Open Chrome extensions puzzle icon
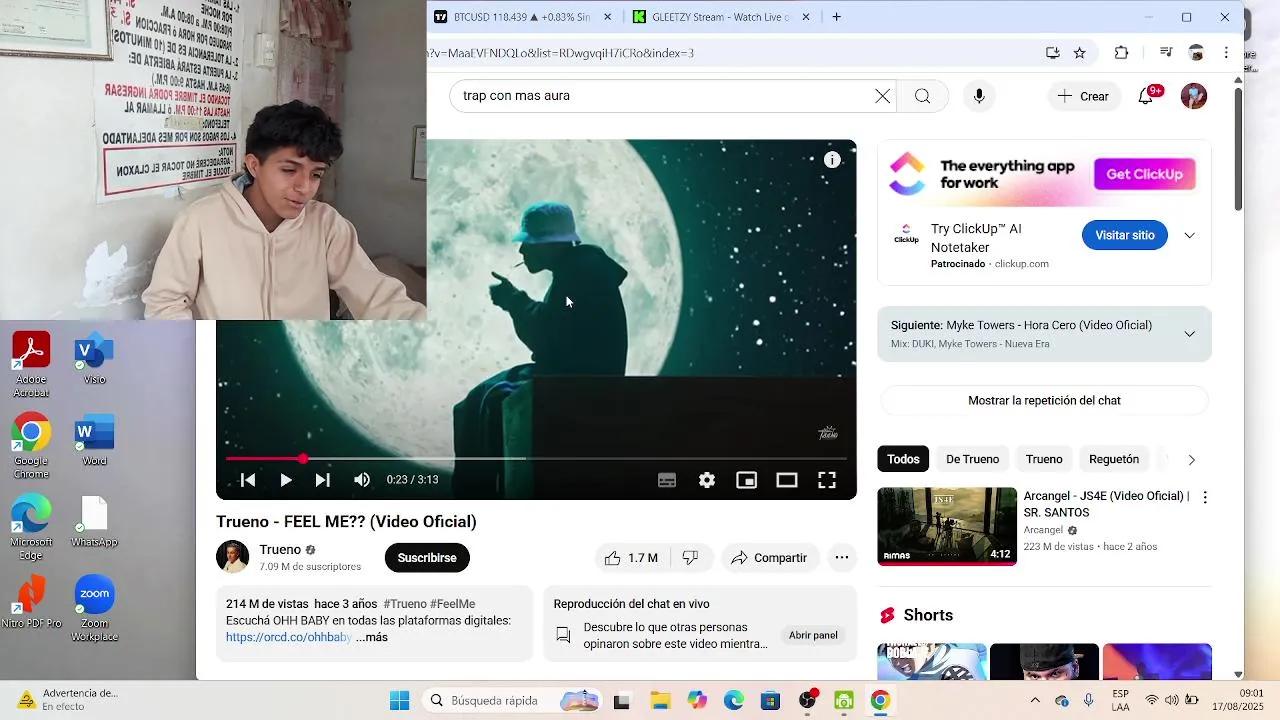 coord(1121,53)
